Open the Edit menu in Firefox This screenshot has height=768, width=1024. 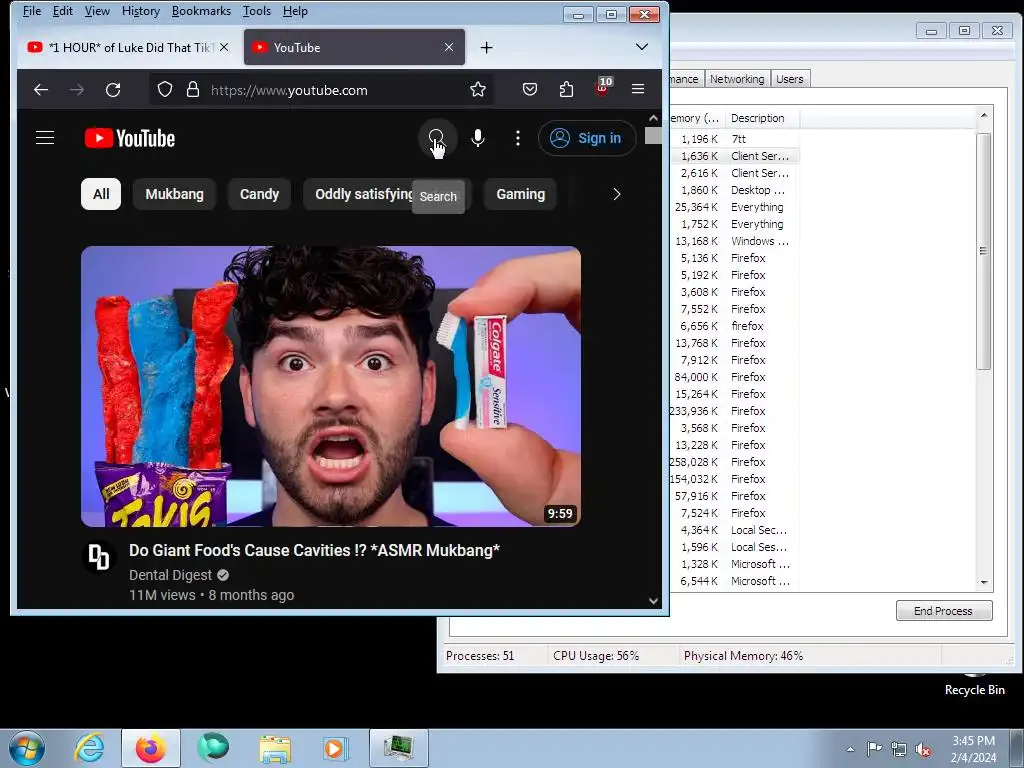tap(63, 11)
